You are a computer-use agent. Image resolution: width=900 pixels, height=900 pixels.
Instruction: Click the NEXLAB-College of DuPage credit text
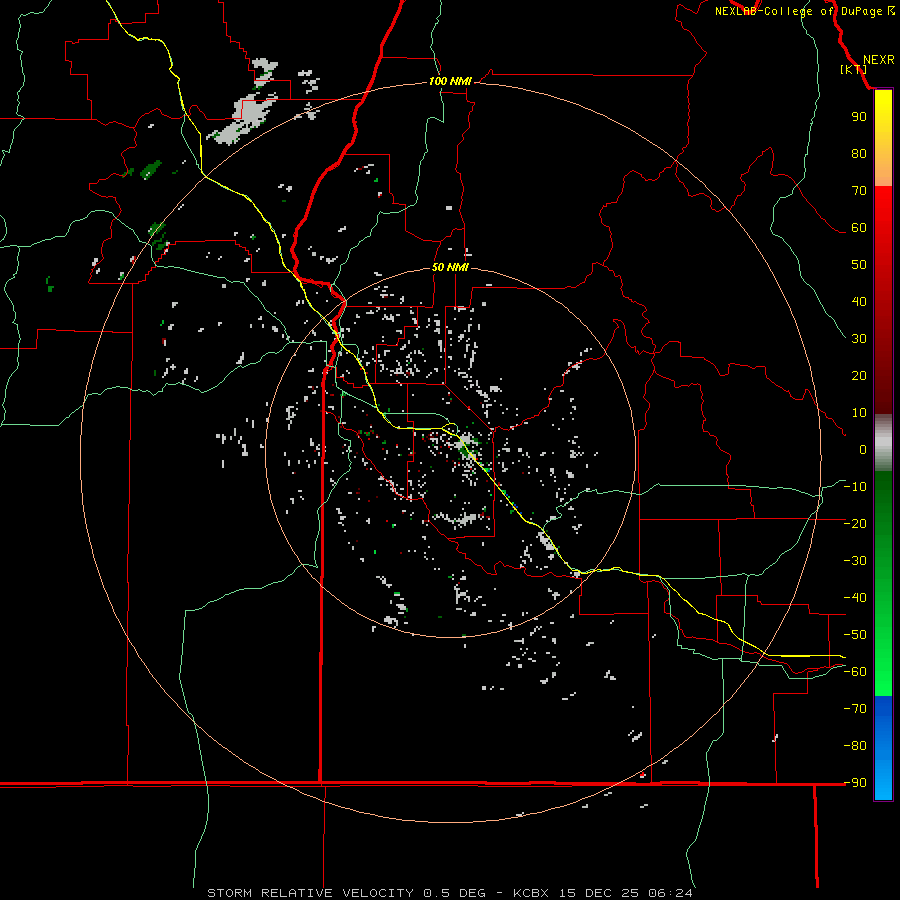pyautogui.click(x=804, y=11)
